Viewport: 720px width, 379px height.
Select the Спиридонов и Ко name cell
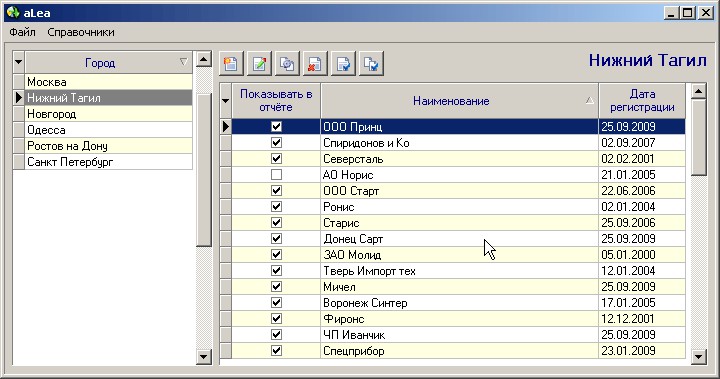point(459,142)
